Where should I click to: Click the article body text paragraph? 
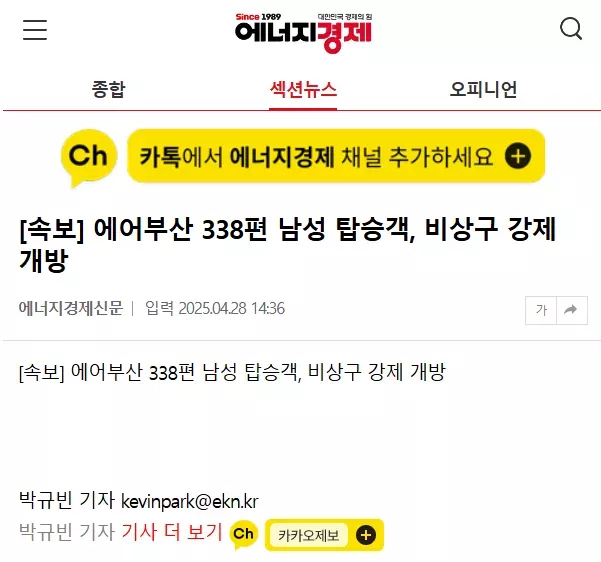pyautogui.click(x=232, y=372)
